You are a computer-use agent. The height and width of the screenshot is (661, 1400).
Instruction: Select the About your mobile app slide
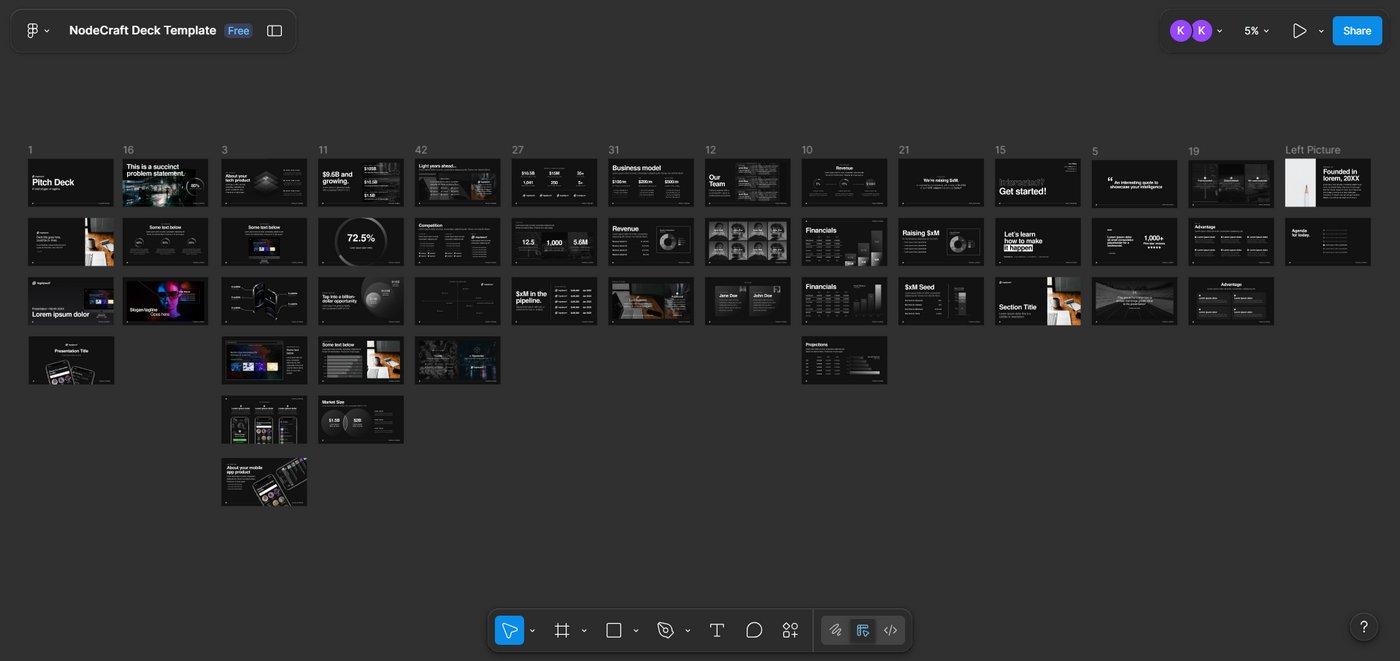(x=264, y=482)
